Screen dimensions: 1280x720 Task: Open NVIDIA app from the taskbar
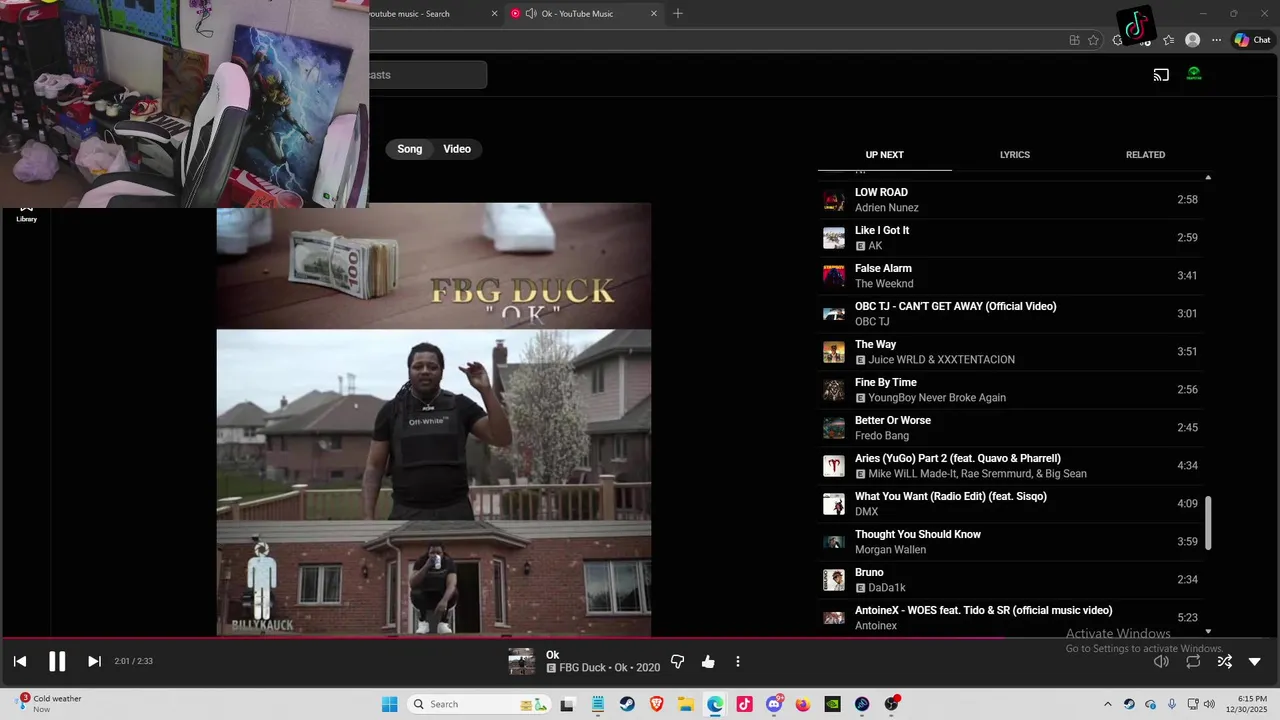click(x=832, y=704)
